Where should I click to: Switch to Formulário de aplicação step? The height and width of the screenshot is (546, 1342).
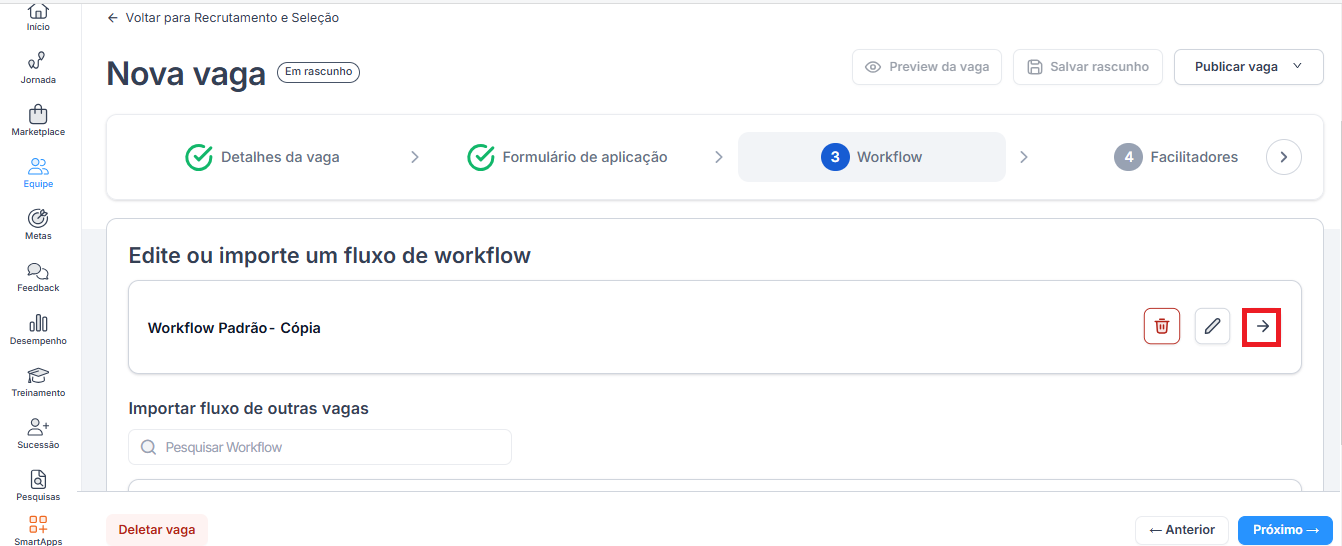tap(567, 157)
